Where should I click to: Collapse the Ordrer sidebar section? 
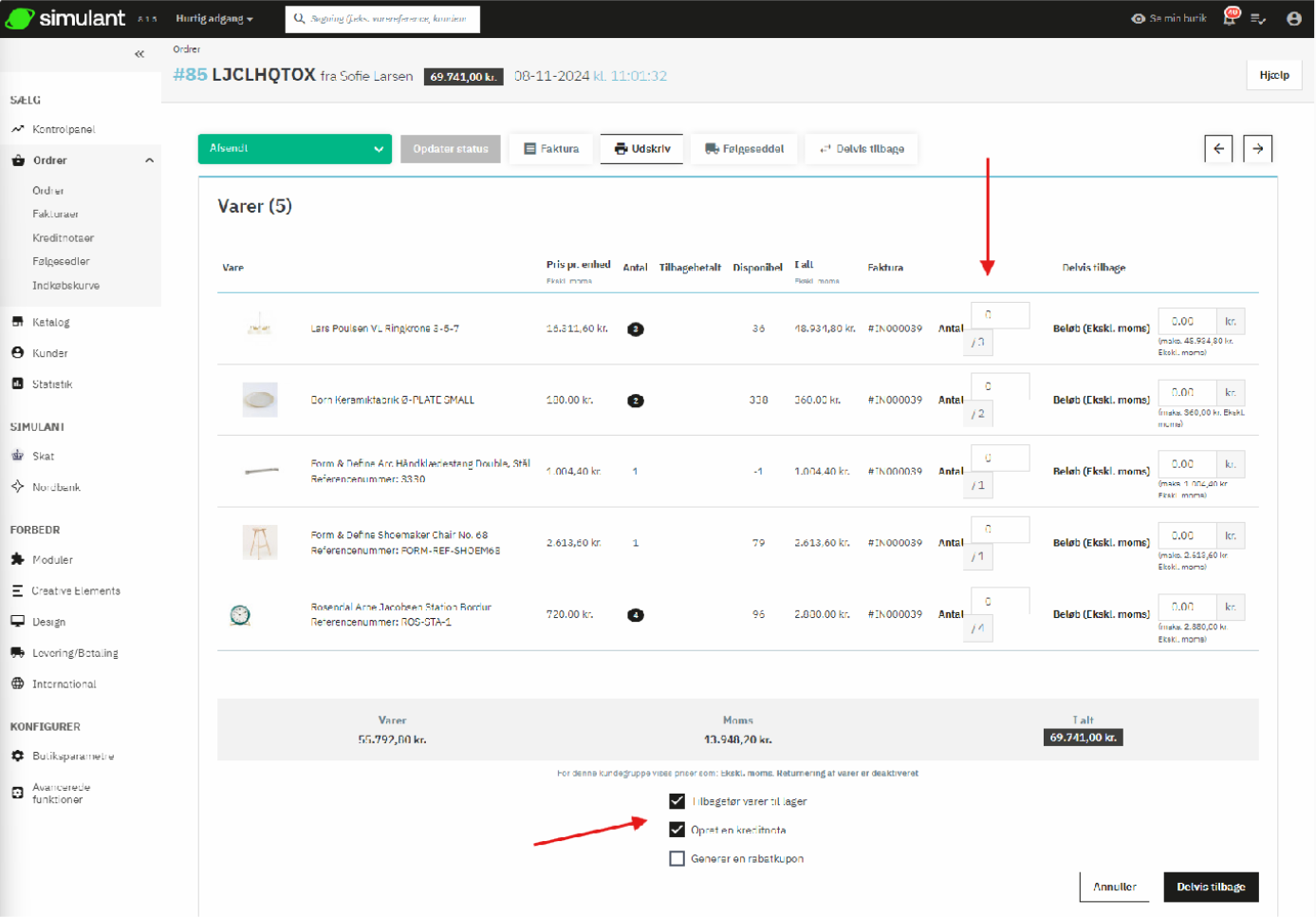[149, 160]
